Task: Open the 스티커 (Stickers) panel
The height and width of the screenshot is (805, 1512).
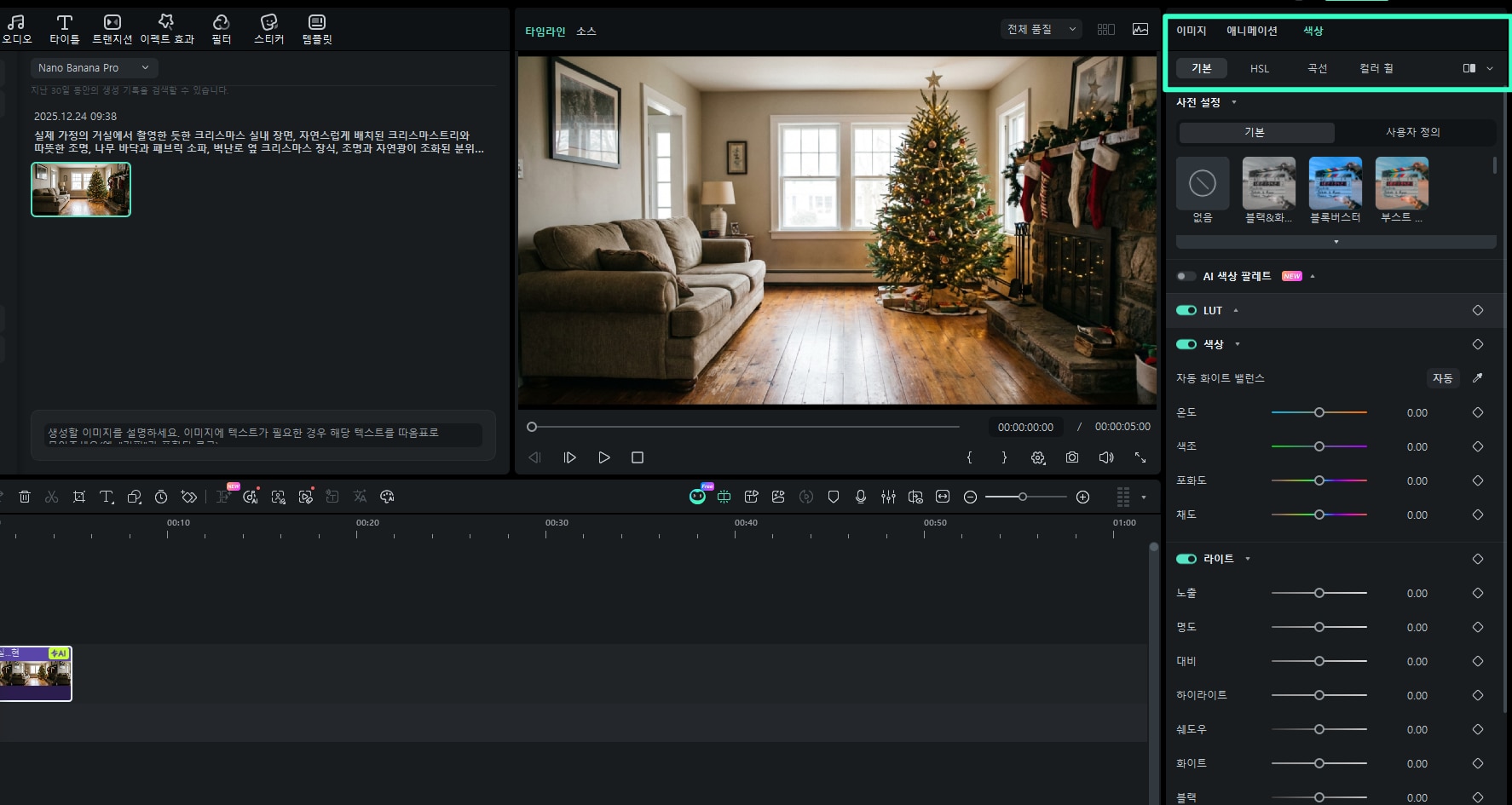Action: [x=268, y=29]
